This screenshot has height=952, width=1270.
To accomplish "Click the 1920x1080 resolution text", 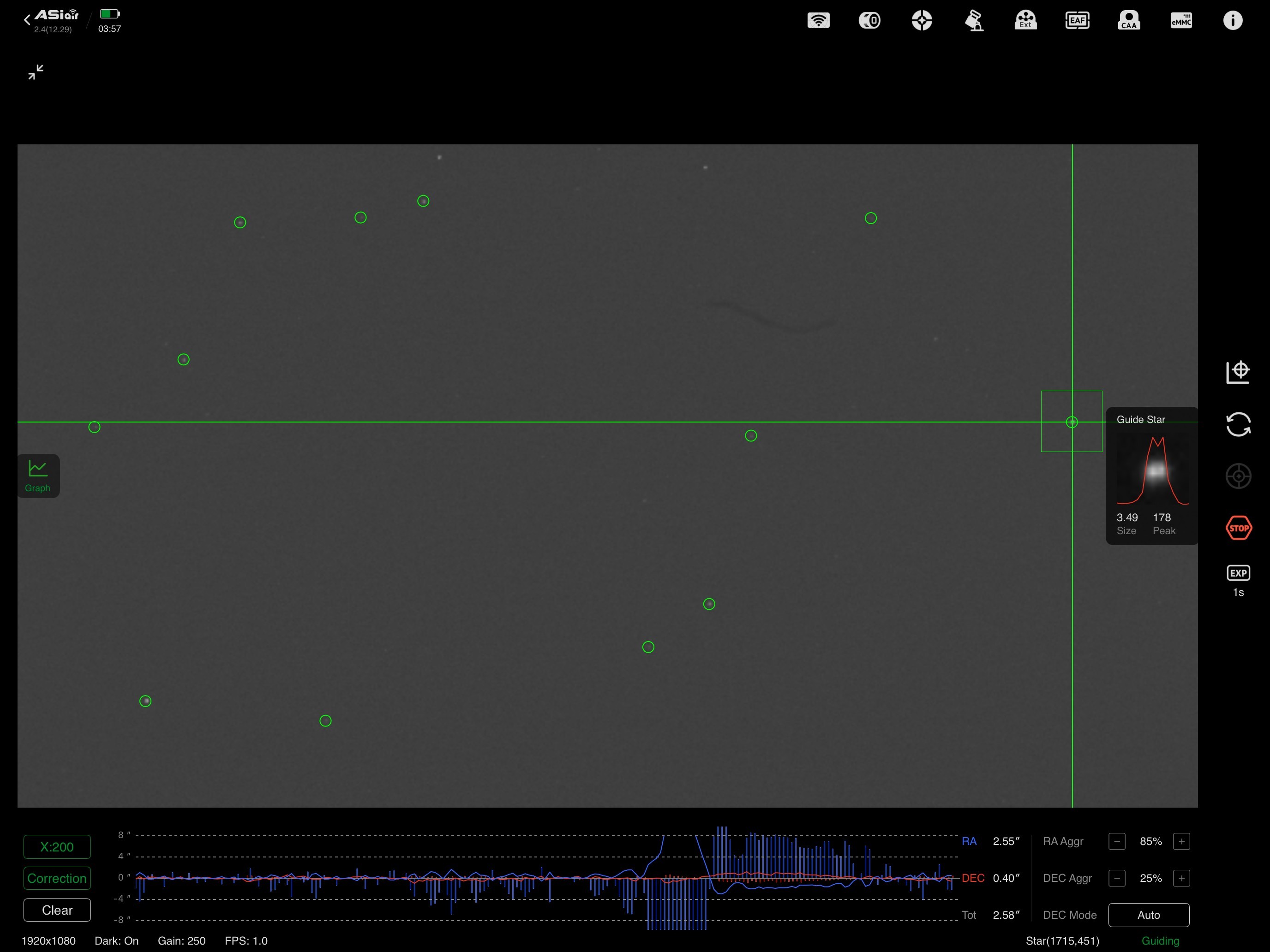I will click(48, 941).
